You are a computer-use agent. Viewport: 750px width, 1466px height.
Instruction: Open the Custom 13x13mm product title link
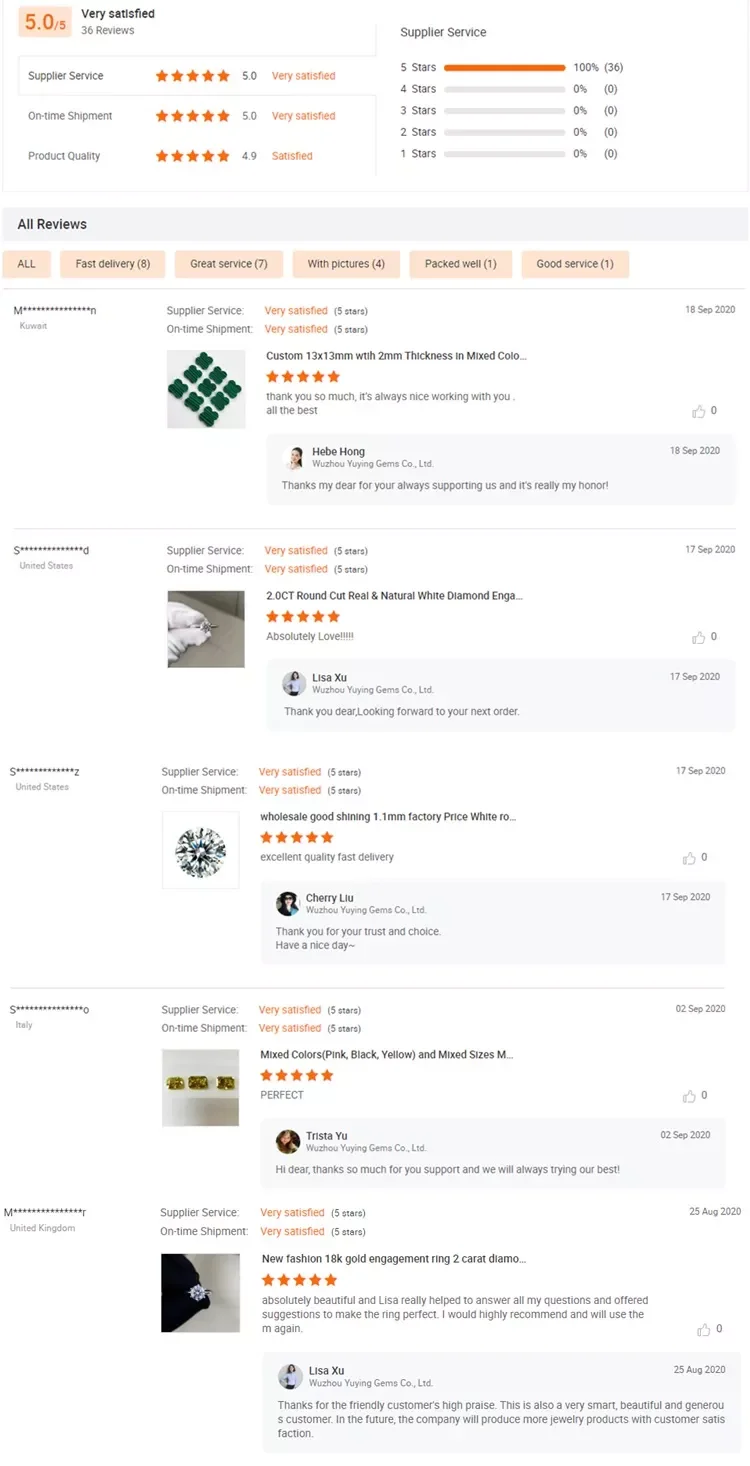396,356
